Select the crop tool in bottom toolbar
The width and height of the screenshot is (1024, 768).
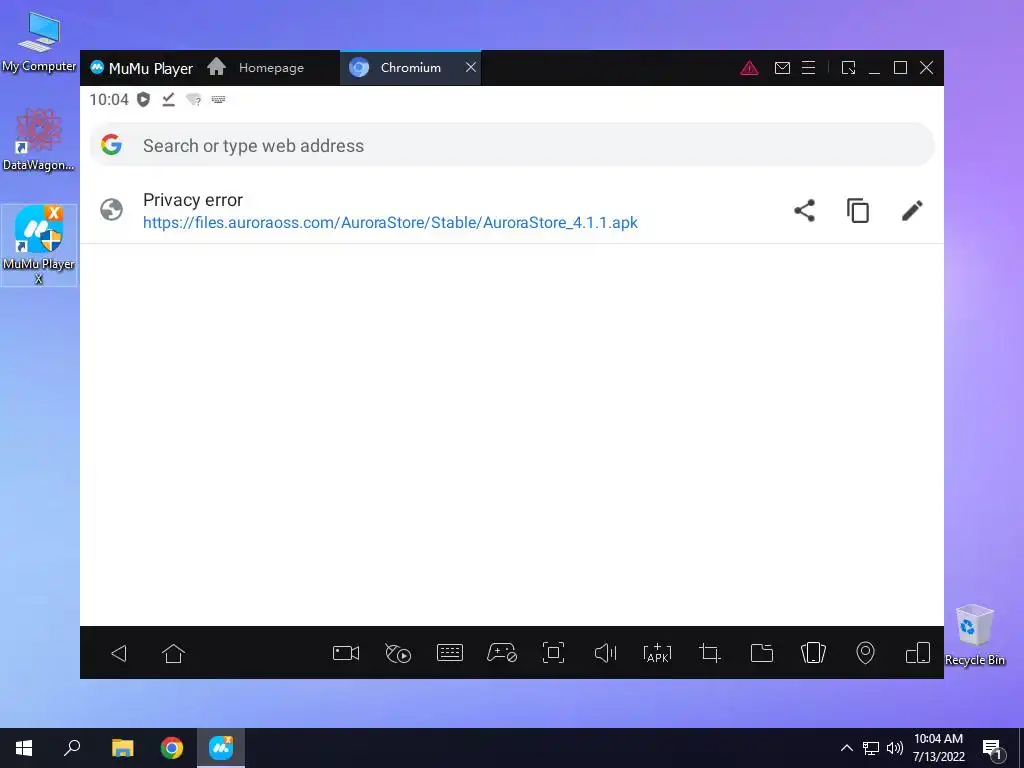(x=709, y=653)
